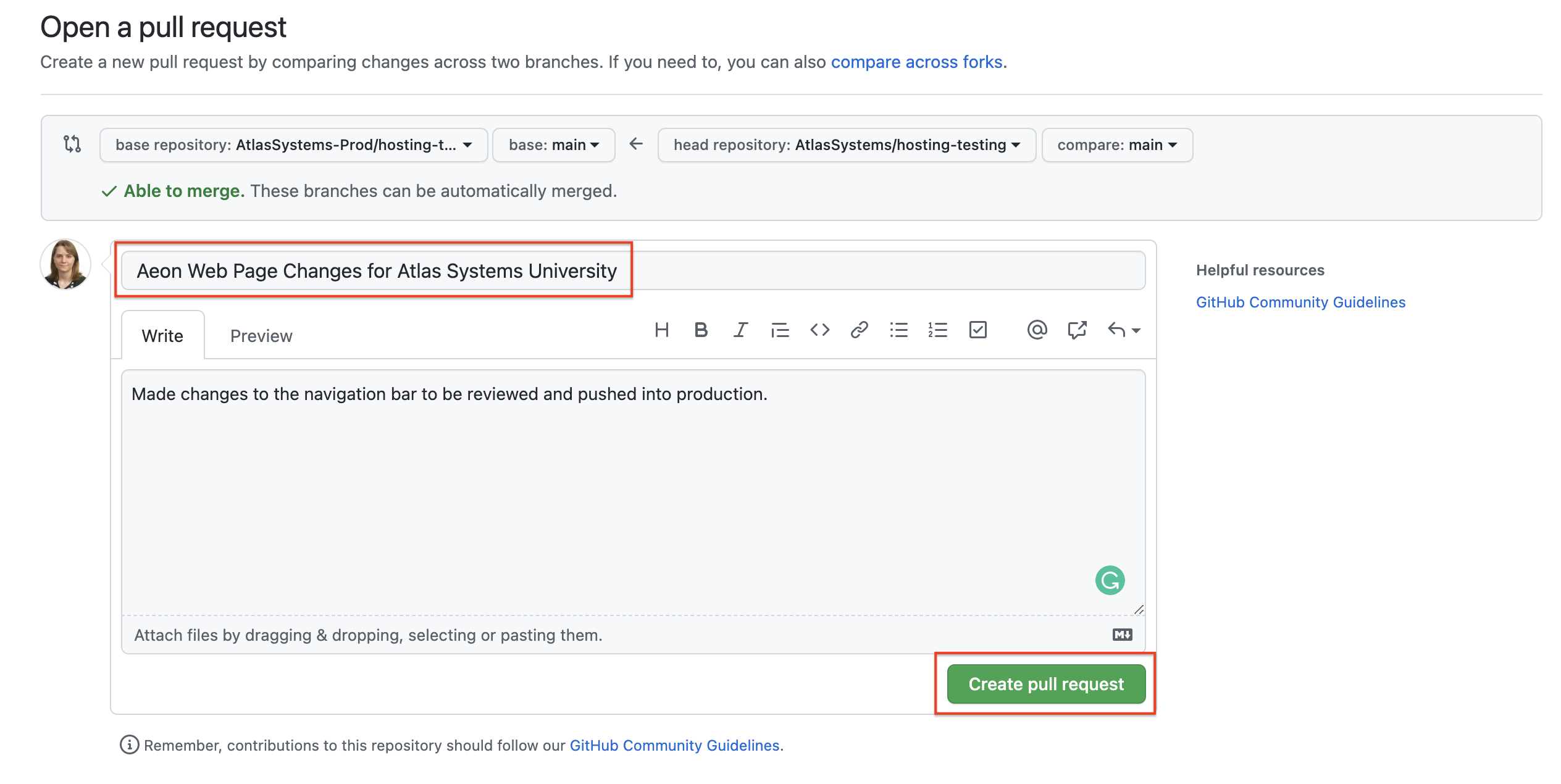Click the heading formatting icon
This screenshot has height=784, width=1561.
pyautogui.click(x=661, y=330)
